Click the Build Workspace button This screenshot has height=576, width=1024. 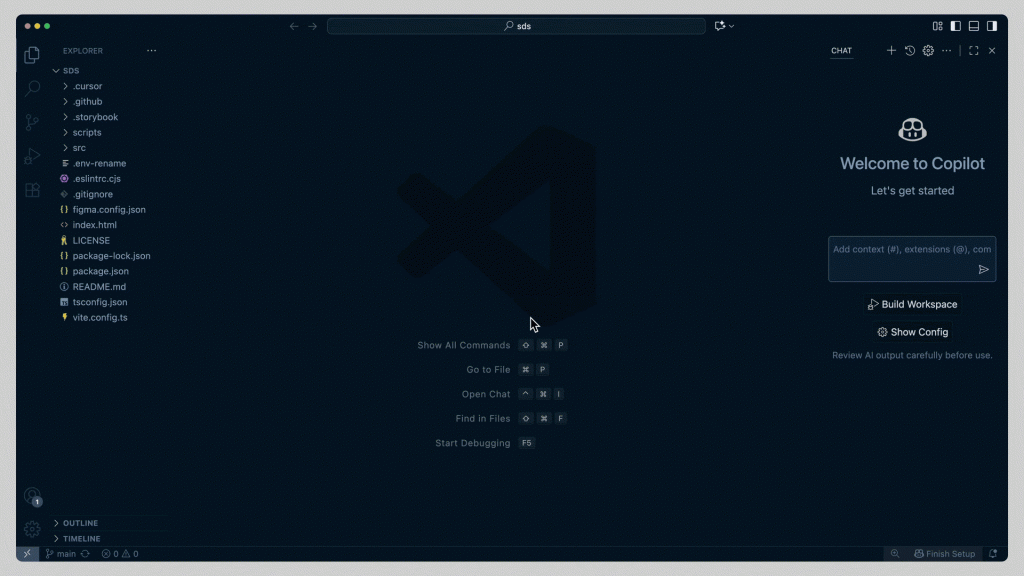click(x=912, y=304)
